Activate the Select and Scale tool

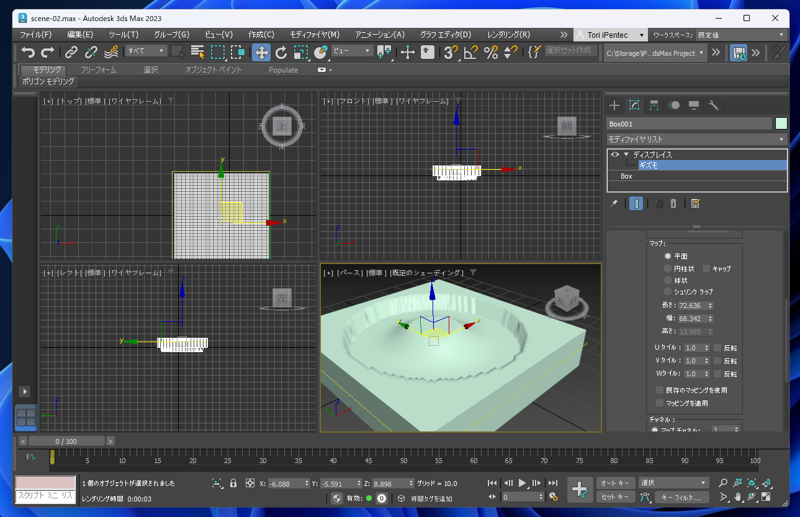[301, 52]
